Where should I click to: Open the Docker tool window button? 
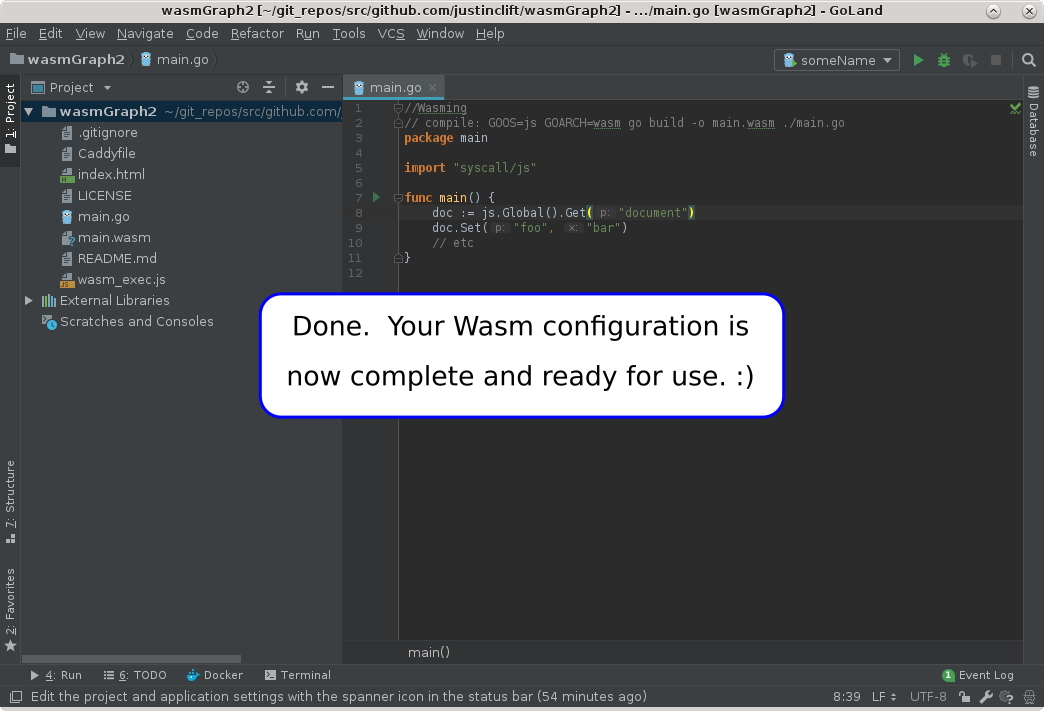215,675
